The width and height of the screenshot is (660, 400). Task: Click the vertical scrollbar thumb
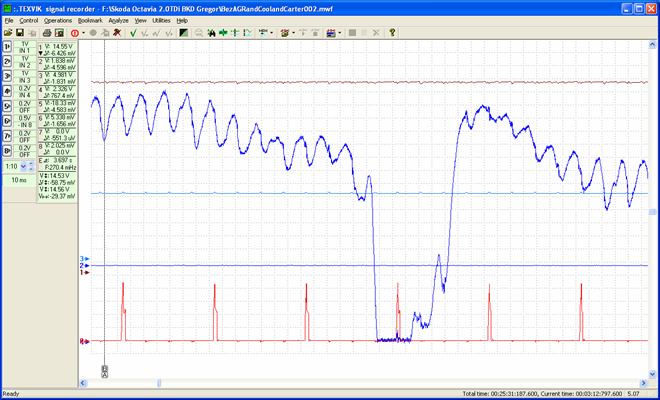(x=652, y=212)
